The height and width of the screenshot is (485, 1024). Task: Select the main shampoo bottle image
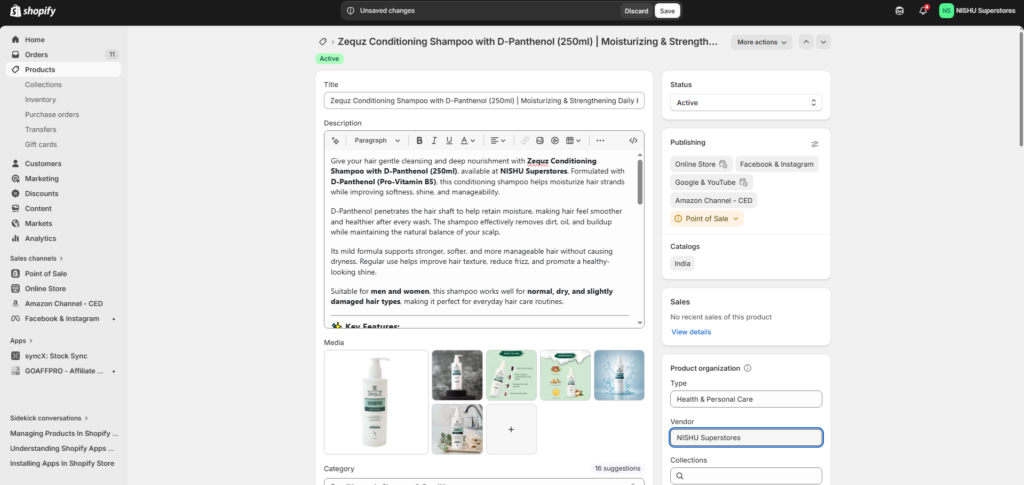(x=376, y=402)
